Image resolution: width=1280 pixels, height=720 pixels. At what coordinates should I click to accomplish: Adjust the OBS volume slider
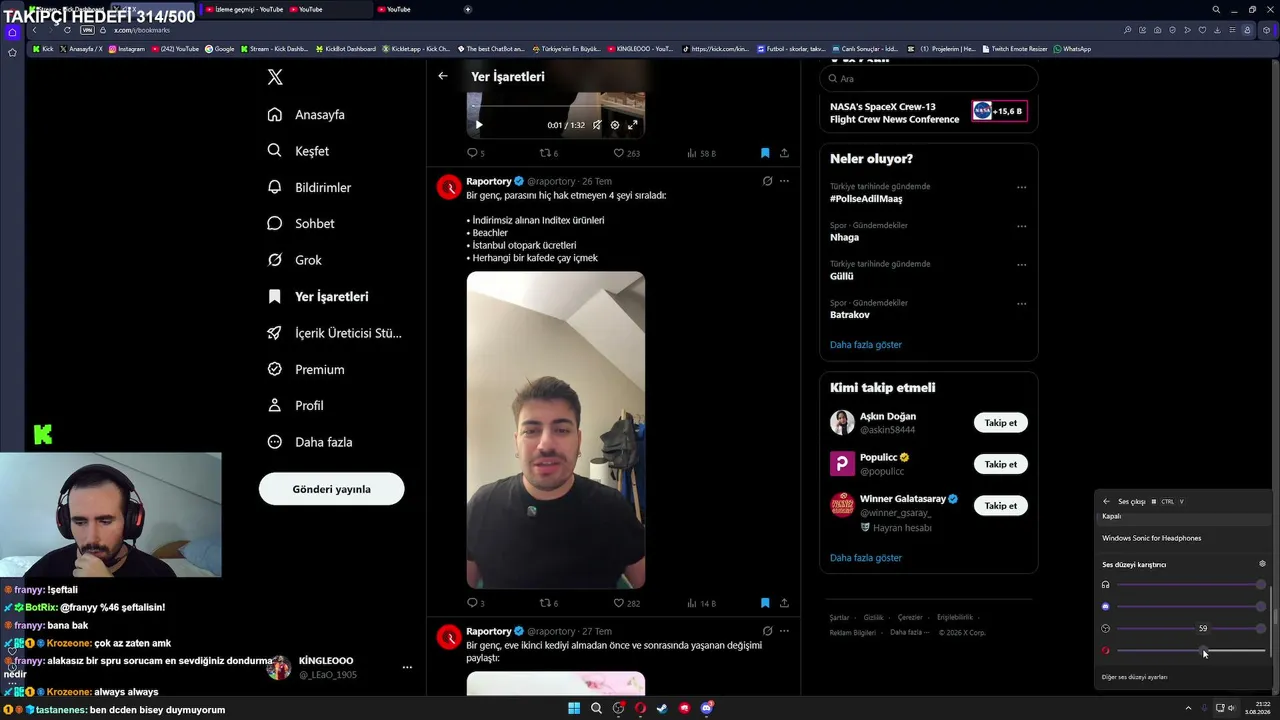click(1191, 629)
